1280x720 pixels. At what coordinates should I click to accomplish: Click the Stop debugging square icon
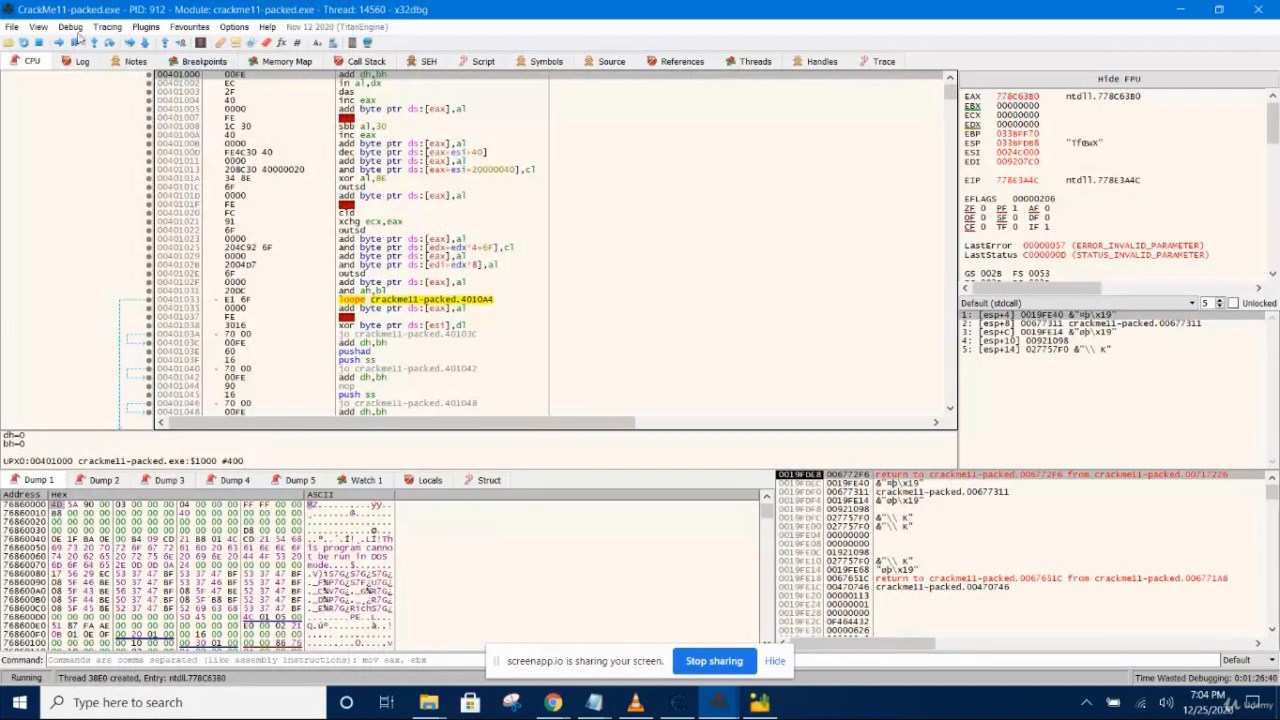point(38,43)
